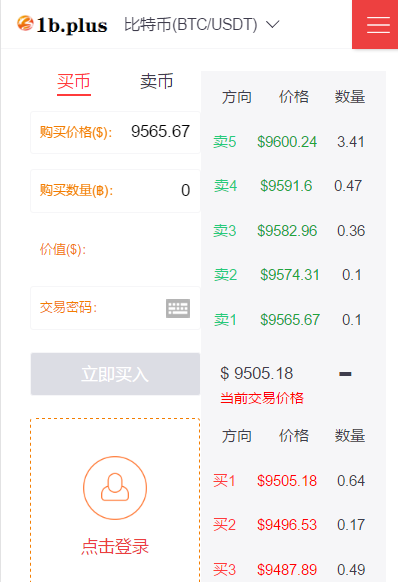Click quantity 0.36 in 卖3 row
The width and height of the screenshot is (398, 582).
pyautogui.click(x=351, y=231)
